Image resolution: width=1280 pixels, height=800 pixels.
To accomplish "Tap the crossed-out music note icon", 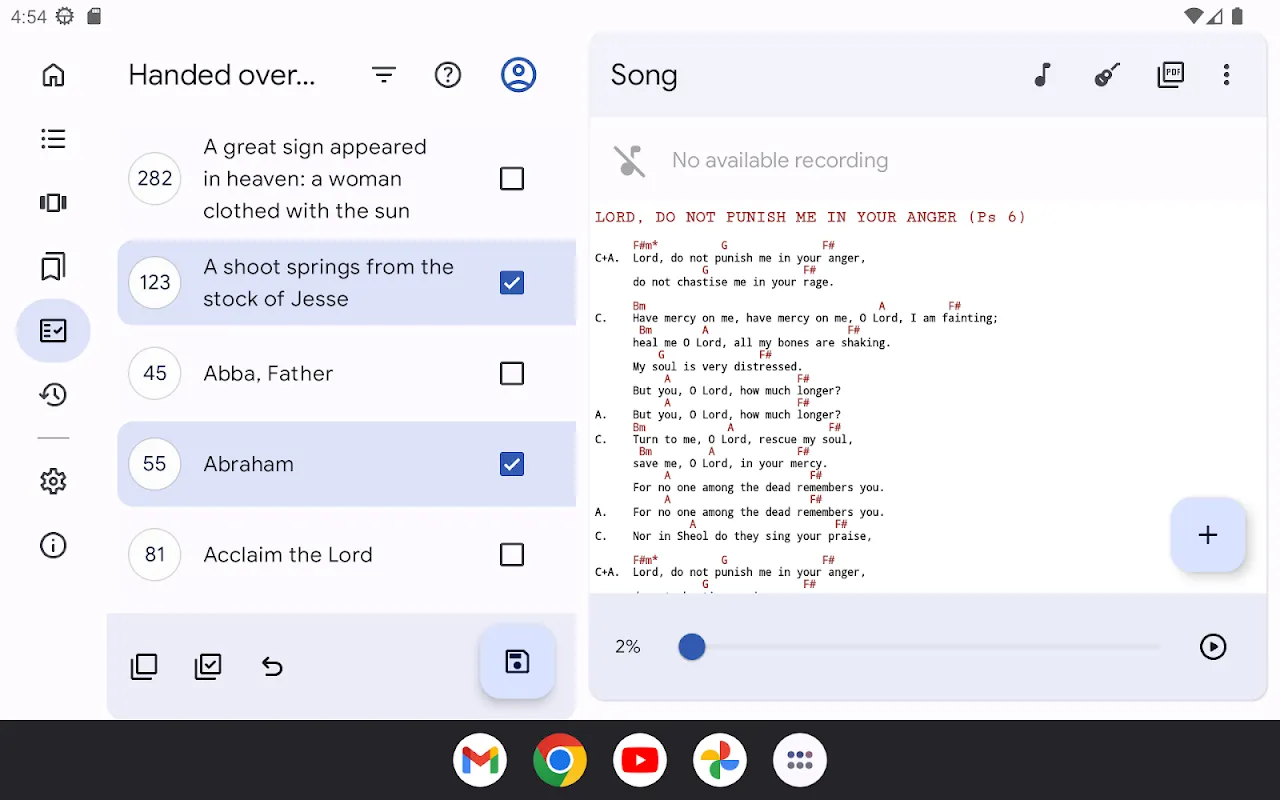I will pos(629,160).
